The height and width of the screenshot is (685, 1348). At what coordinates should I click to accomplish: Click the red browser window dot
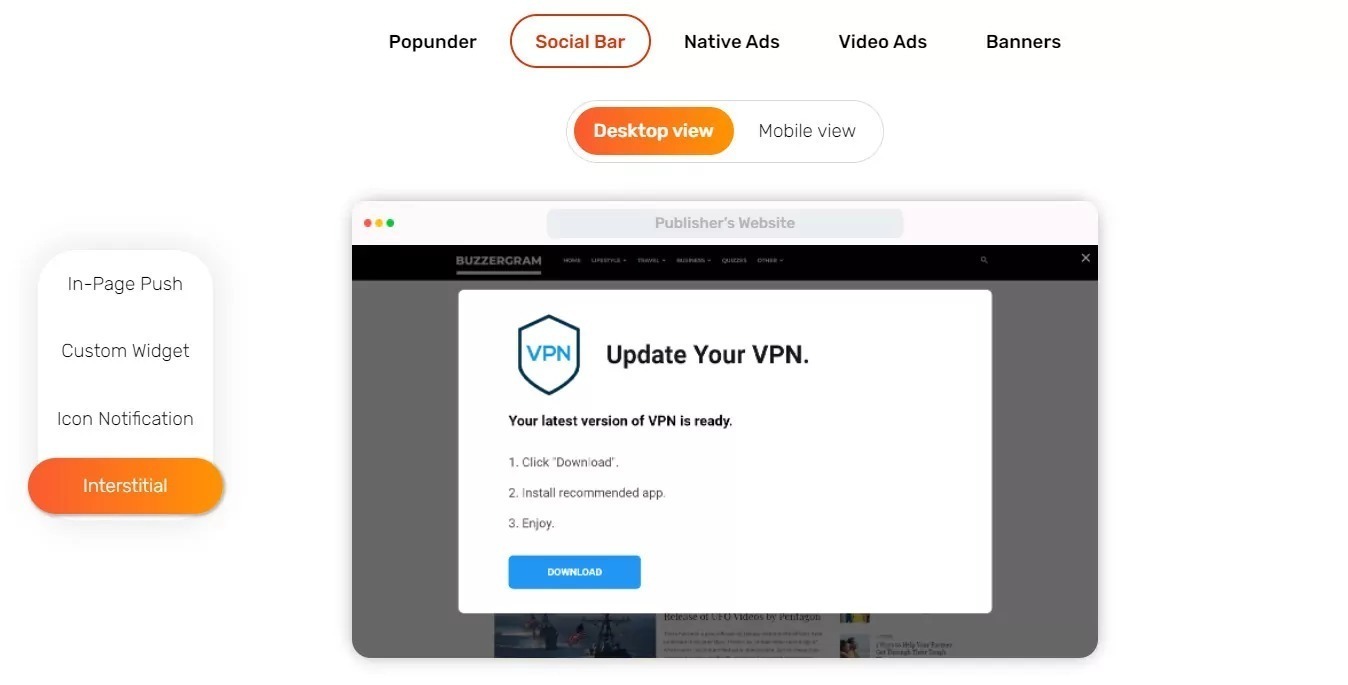point(367,223)
